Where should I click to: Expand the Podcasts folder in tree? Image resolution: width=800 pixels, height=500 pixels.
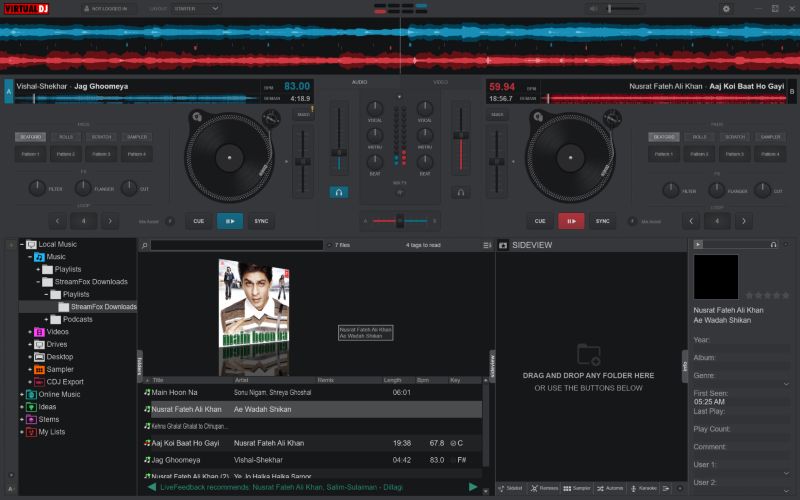pyautogui.click(x=46, y=319)
